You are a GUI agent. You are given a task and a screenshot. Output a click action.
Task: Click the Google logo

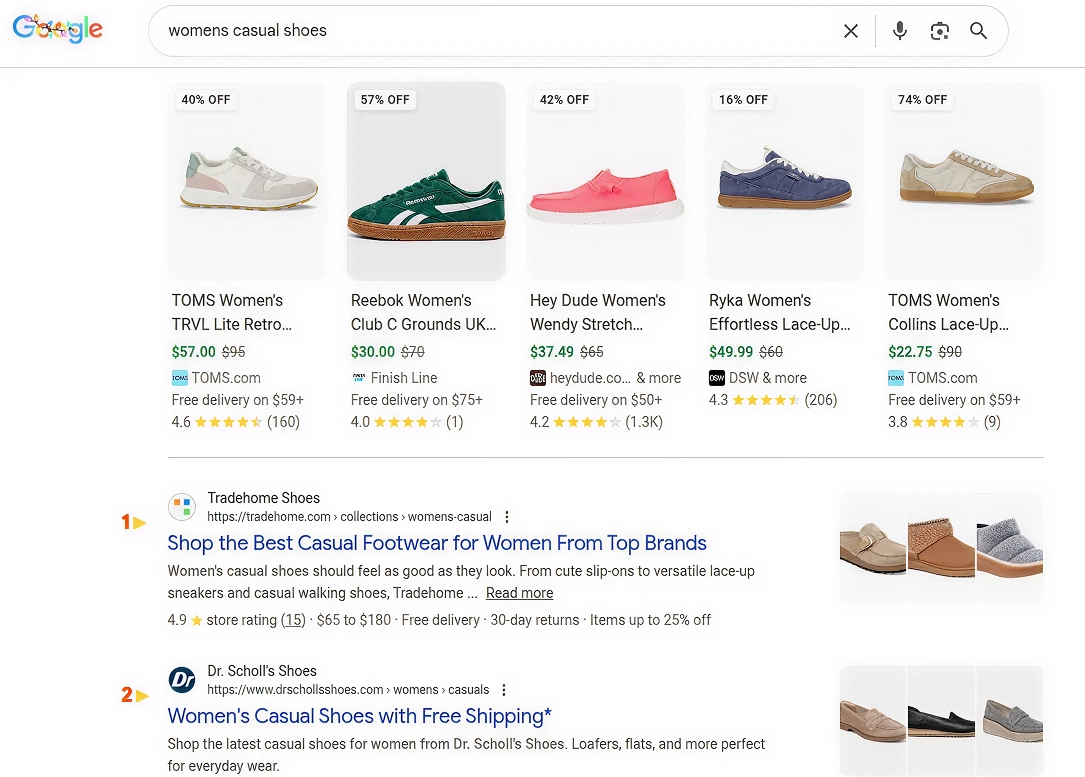[58, 29]
